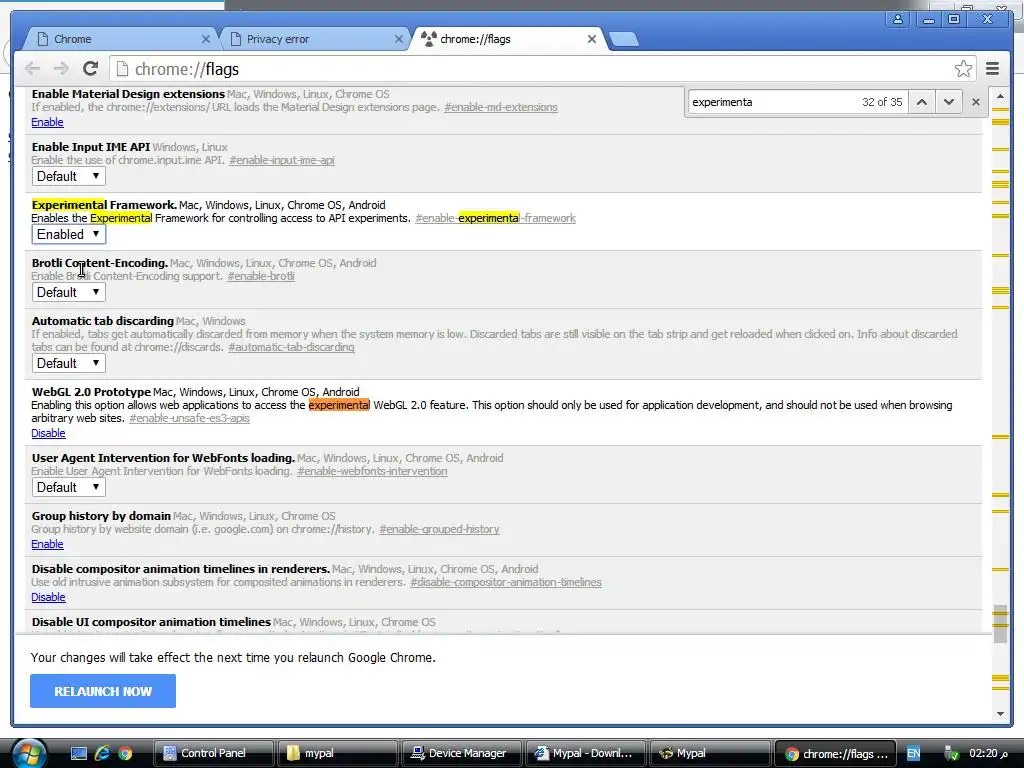The width and height of the screenshot is (1024, 768).
Task: Open #enable-experimental-framework anchor link
Action: (495, 218)
